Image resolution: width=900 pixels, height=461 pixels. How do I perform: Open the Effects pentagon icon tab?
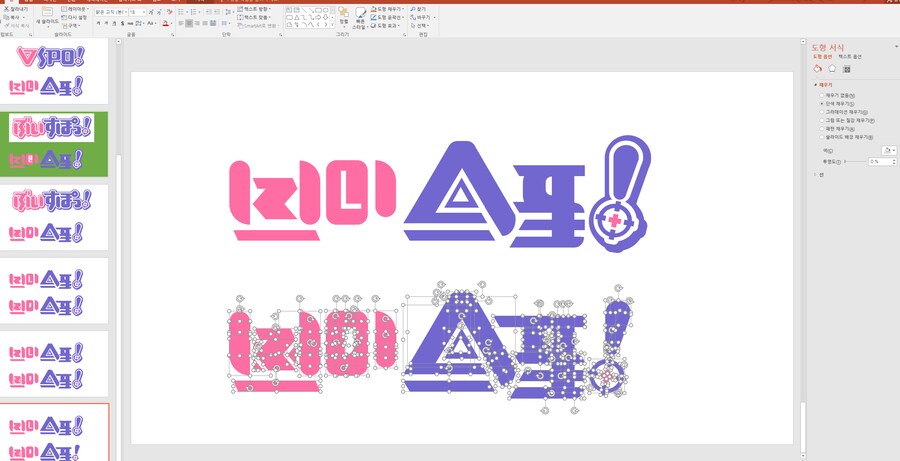pyautogui.click(x=832, y=68)
